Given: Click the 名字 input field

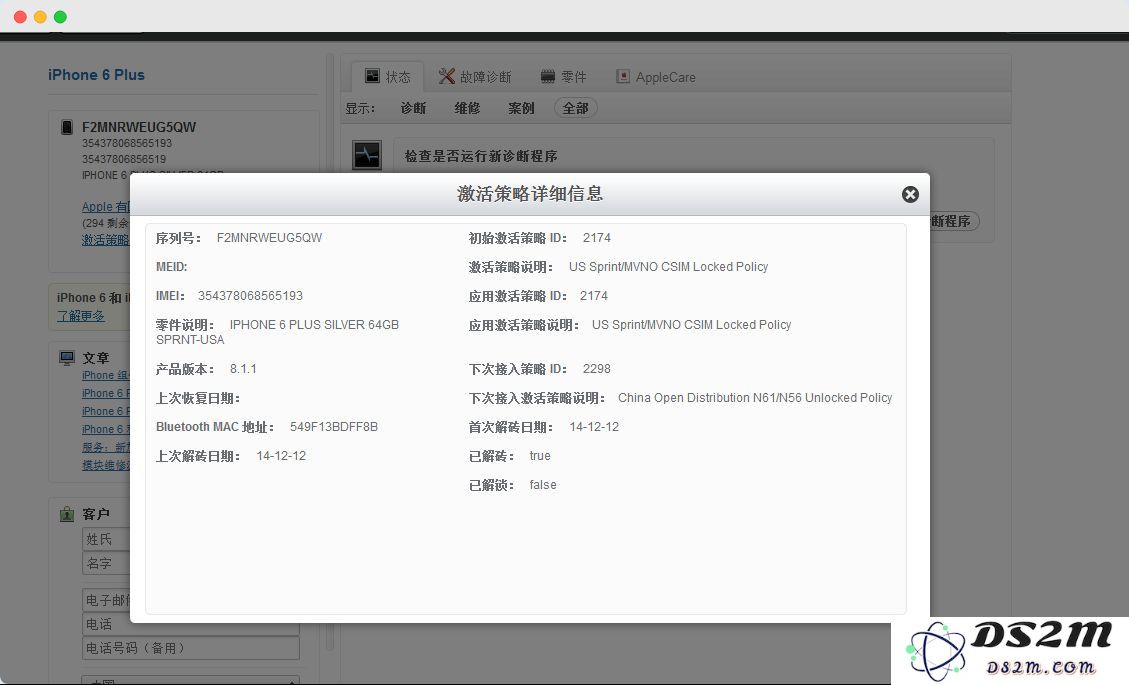Looking at the screenshot, I should [106, 563].
